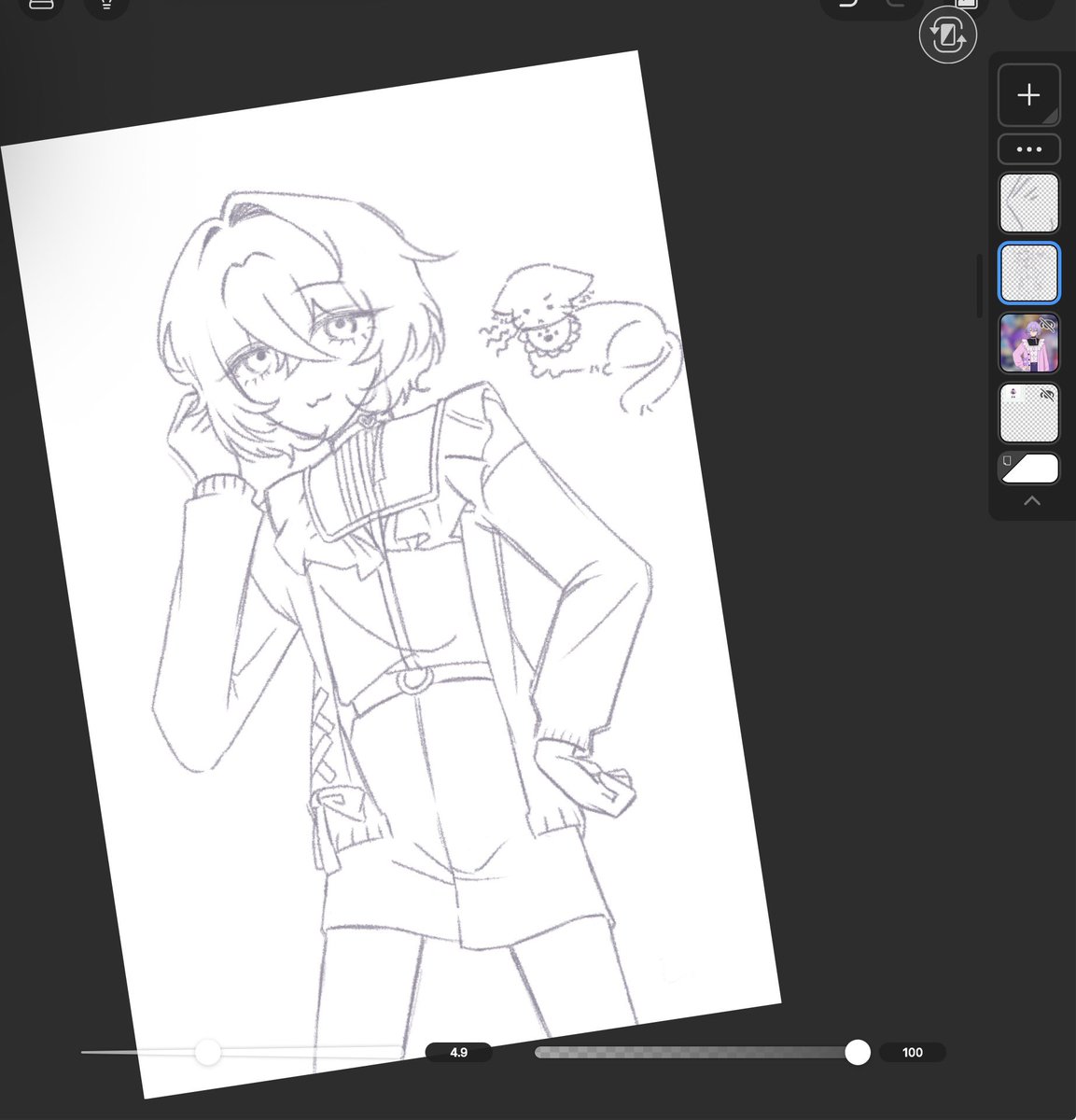Screen dimensions: 1076x1120
Task: Collapse the layer panel with the chevron
Action: pos(1032,501)
